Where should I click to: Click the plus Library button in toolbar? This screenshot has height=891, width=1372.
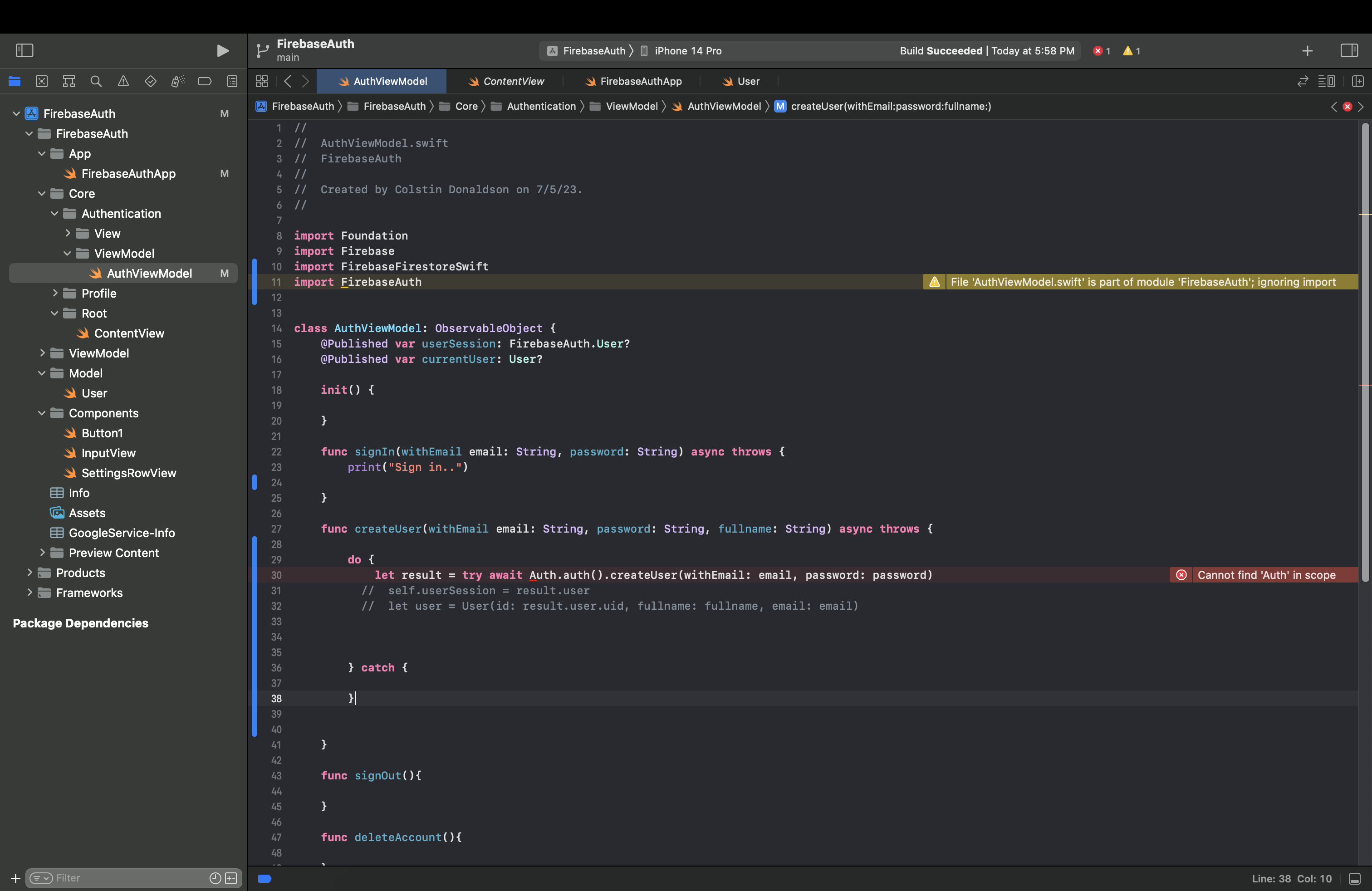tap(1307, 51)
